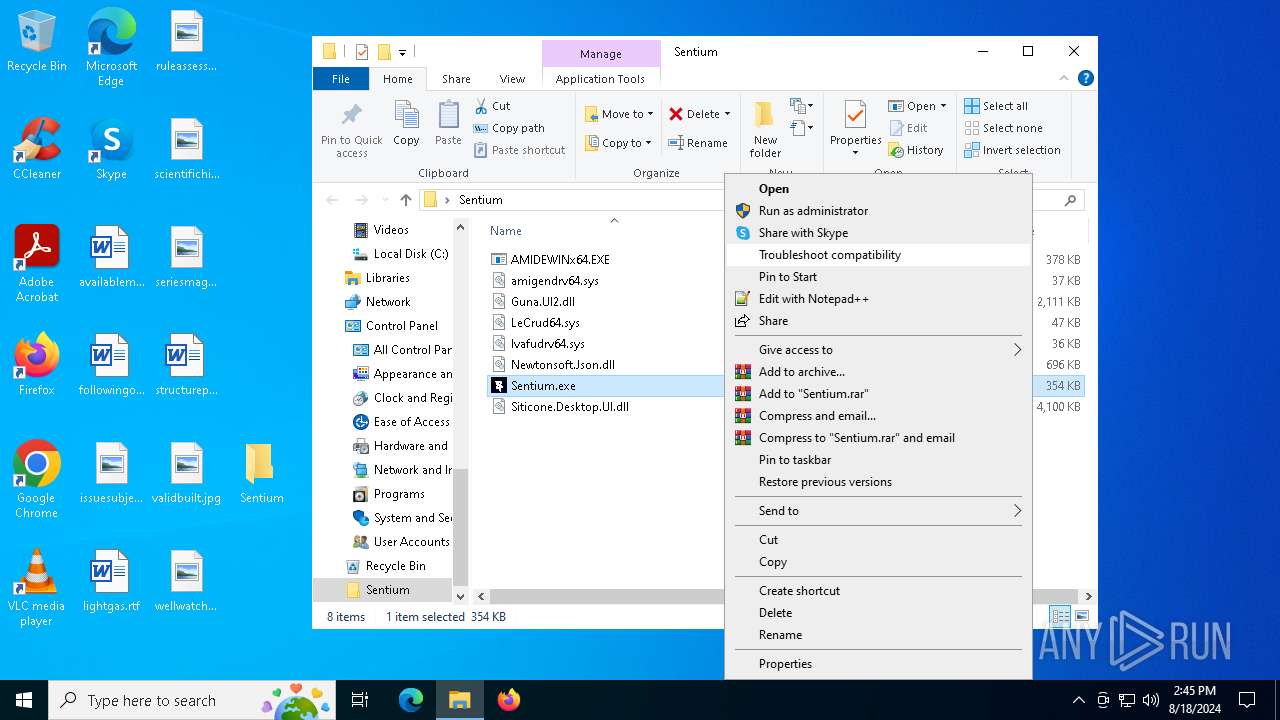Open the Quick Access Toolbar dropdown

click(402, 52)
